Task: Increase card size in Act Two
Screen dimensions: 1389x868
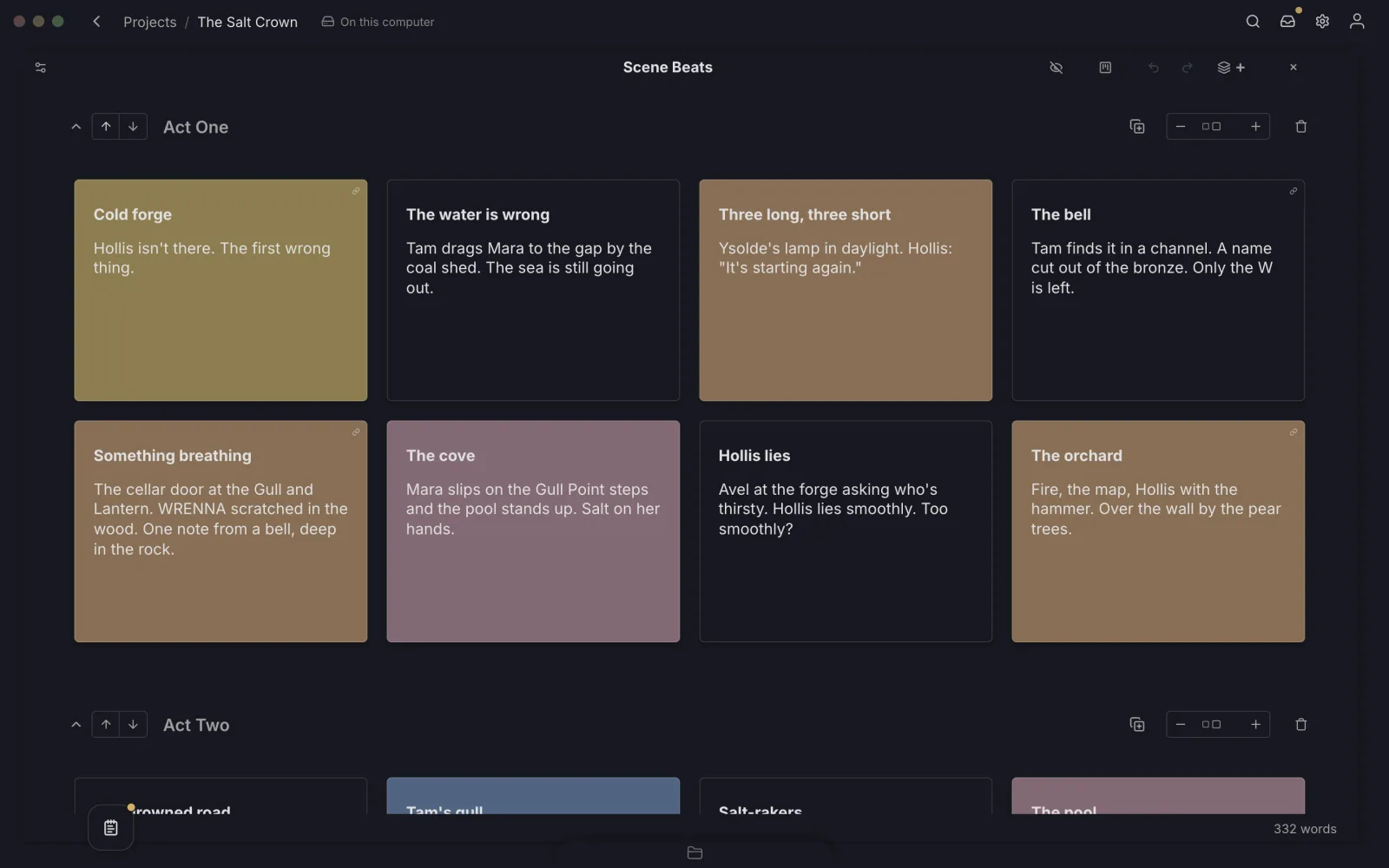Action: click(1255, 725)
